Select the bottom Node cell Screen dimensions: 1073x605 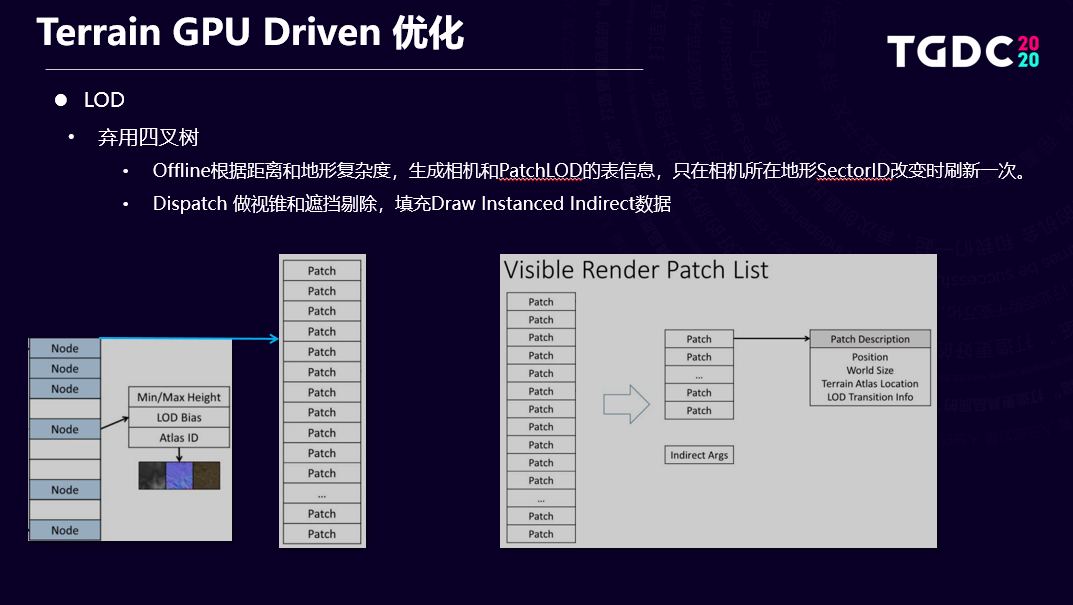point(65,530)
